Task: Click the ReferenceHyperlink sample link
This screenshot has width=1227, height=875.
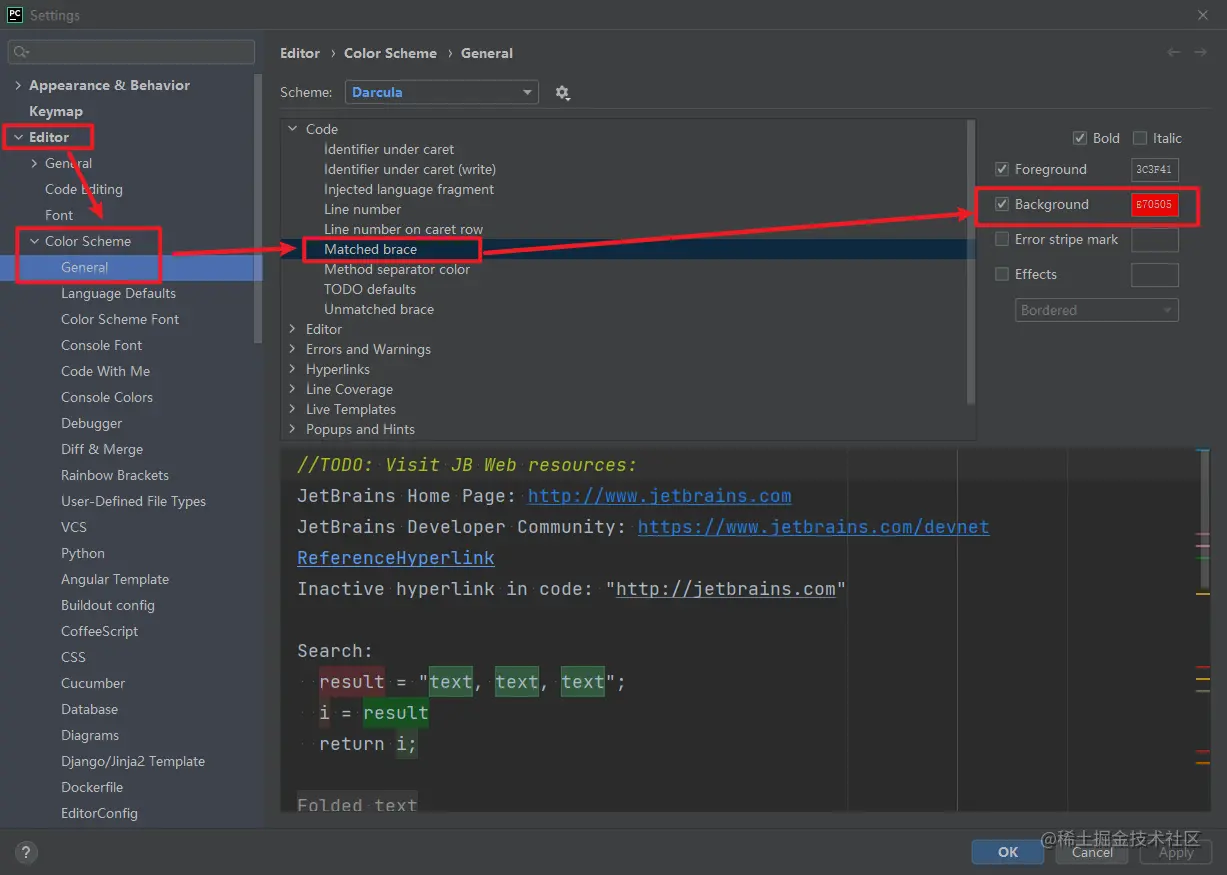Action: click(396, 558)
